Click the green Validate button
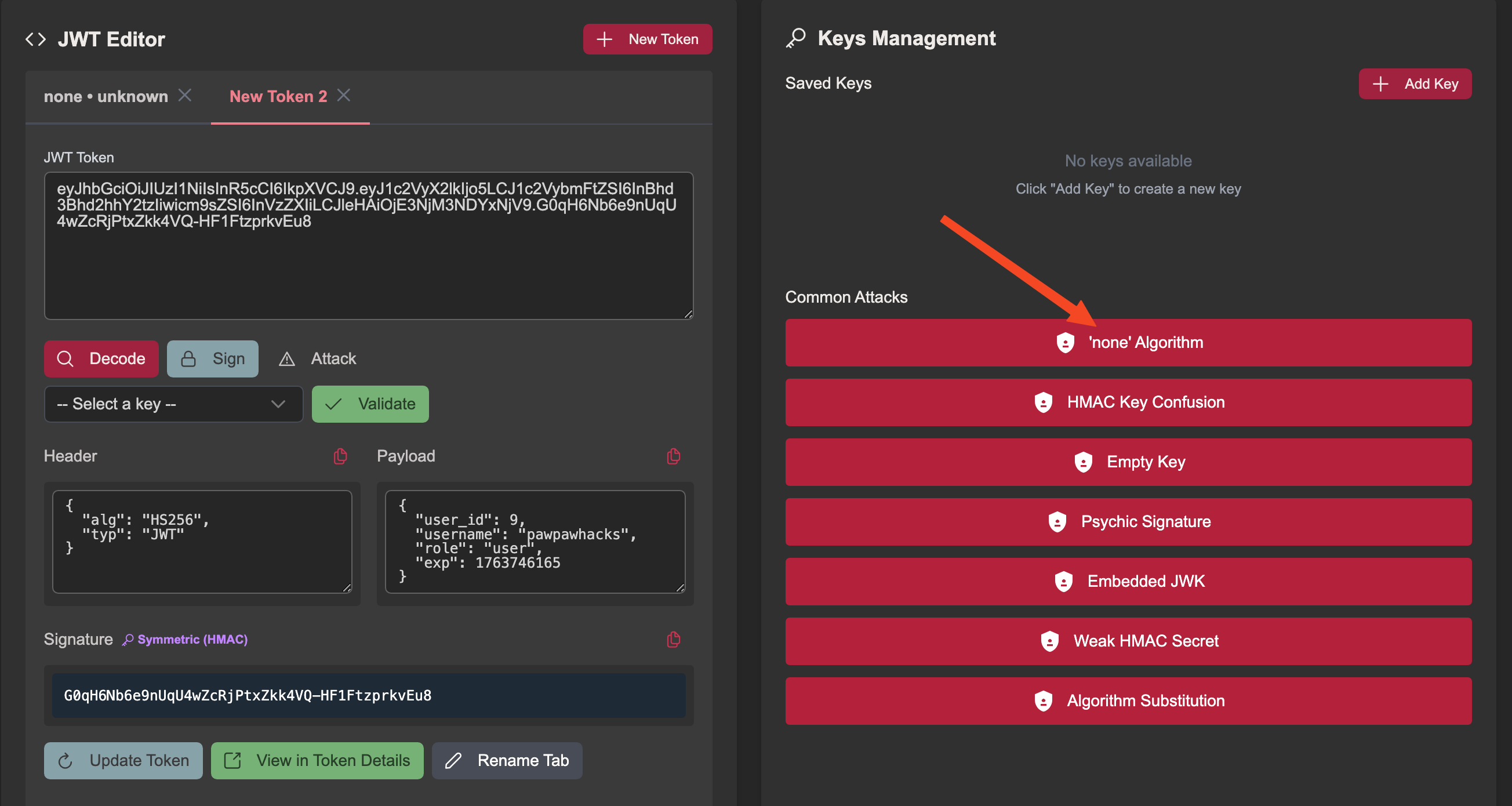This screenshot has width=1512, height=806. [x=370, y=404]
